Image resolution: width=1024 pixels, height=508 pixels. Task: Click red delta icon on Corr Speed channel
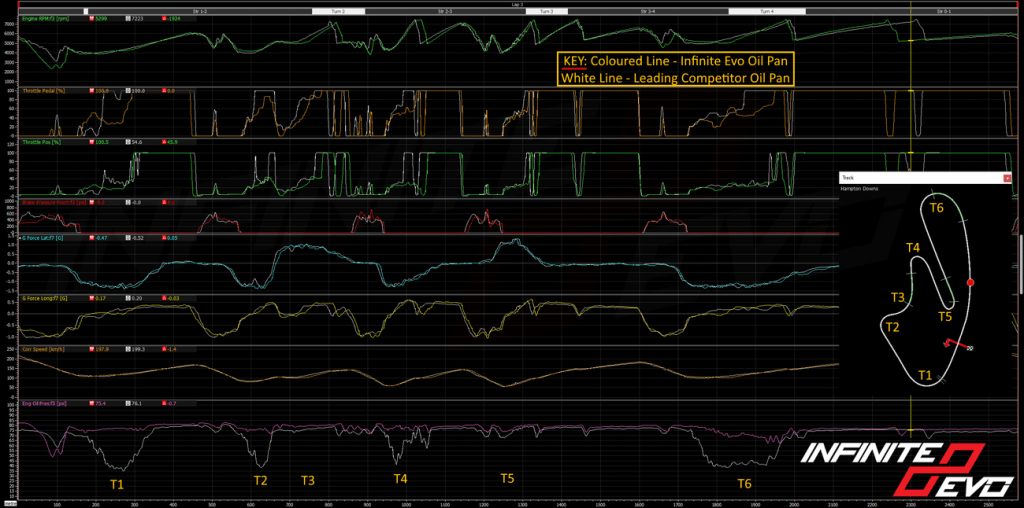(166, 350)
